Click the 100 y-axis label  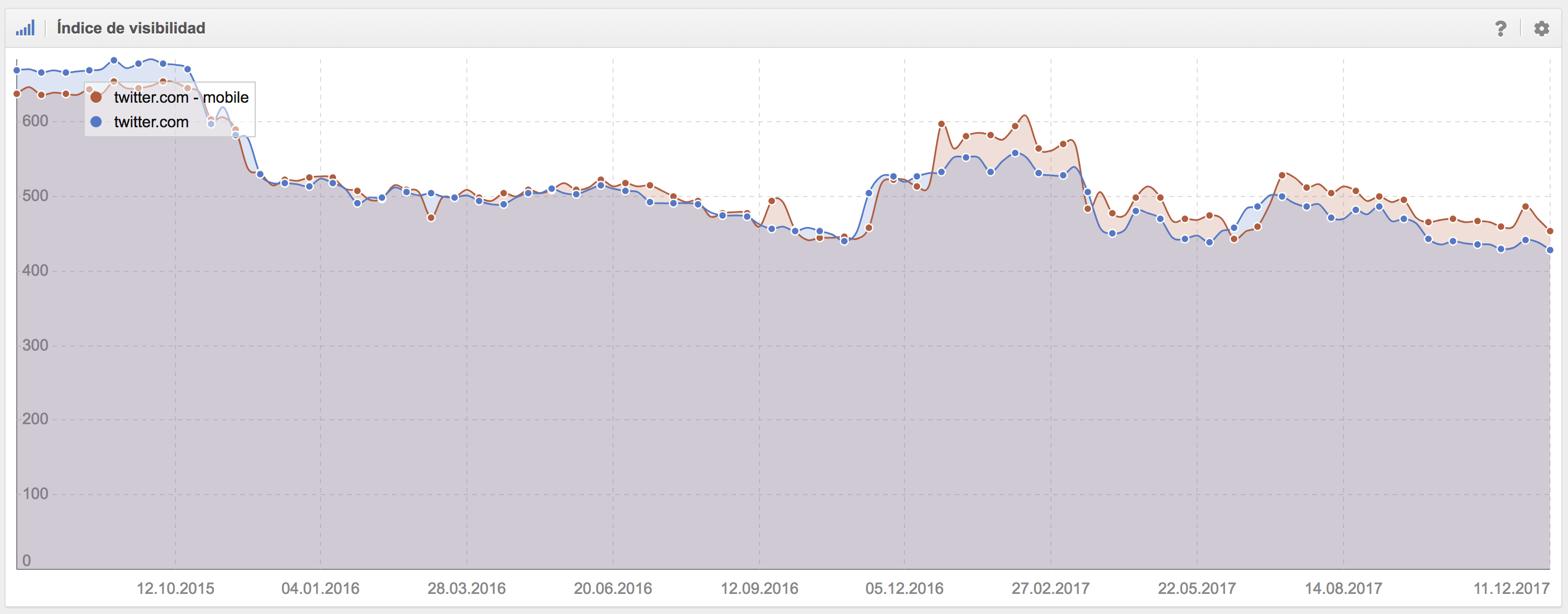click(x=35, y=494)
